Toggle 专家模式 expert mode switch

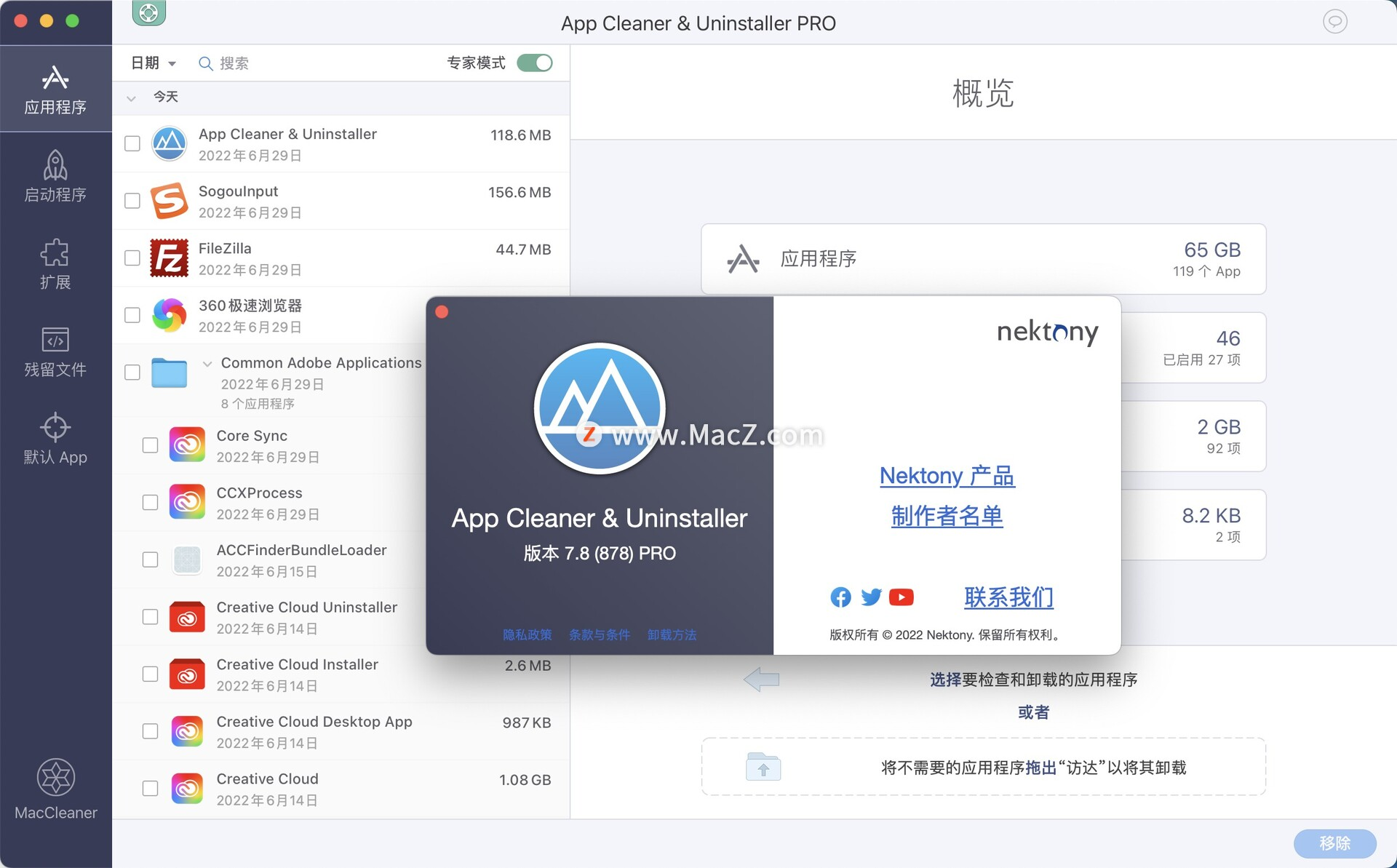[x=535, y=63]
